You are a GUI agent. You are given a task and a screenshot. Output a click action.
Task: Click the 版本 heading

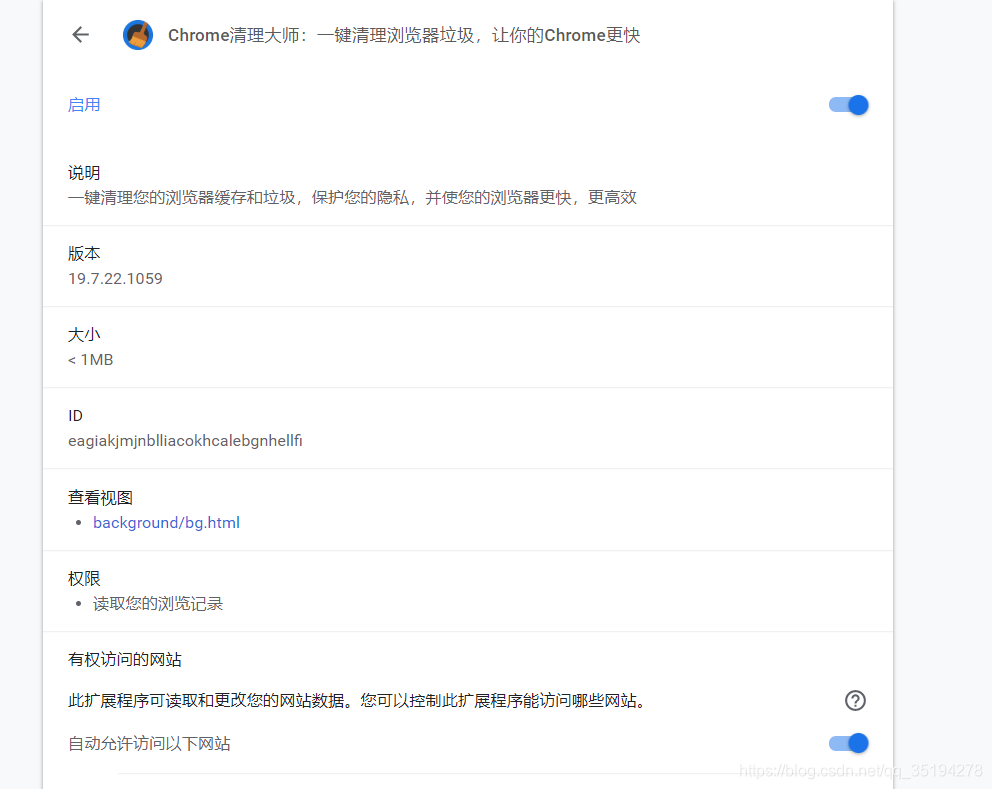(84, 254)
